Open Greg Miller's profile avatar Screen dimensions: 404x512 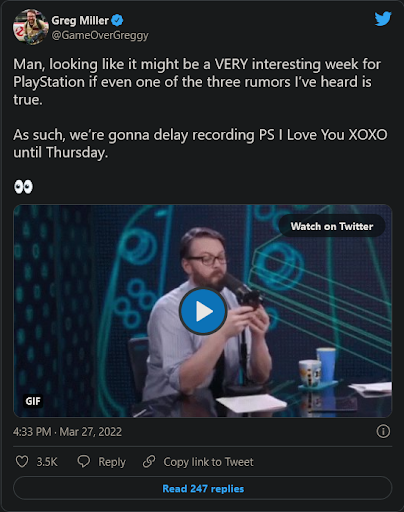[x=31, y=27]
